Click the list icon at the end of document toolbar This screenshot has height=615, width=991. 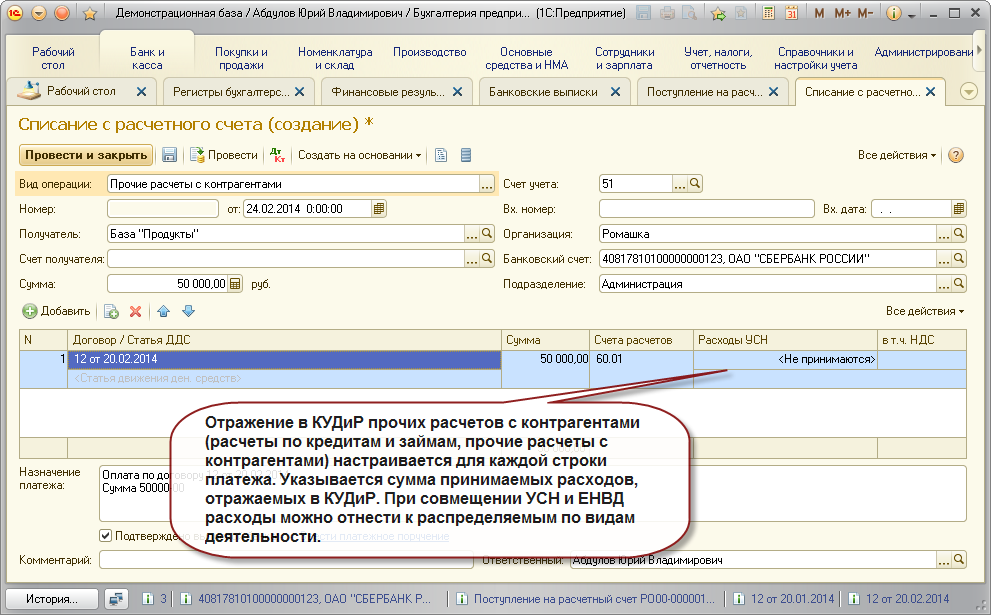click(x=466, y=155)
